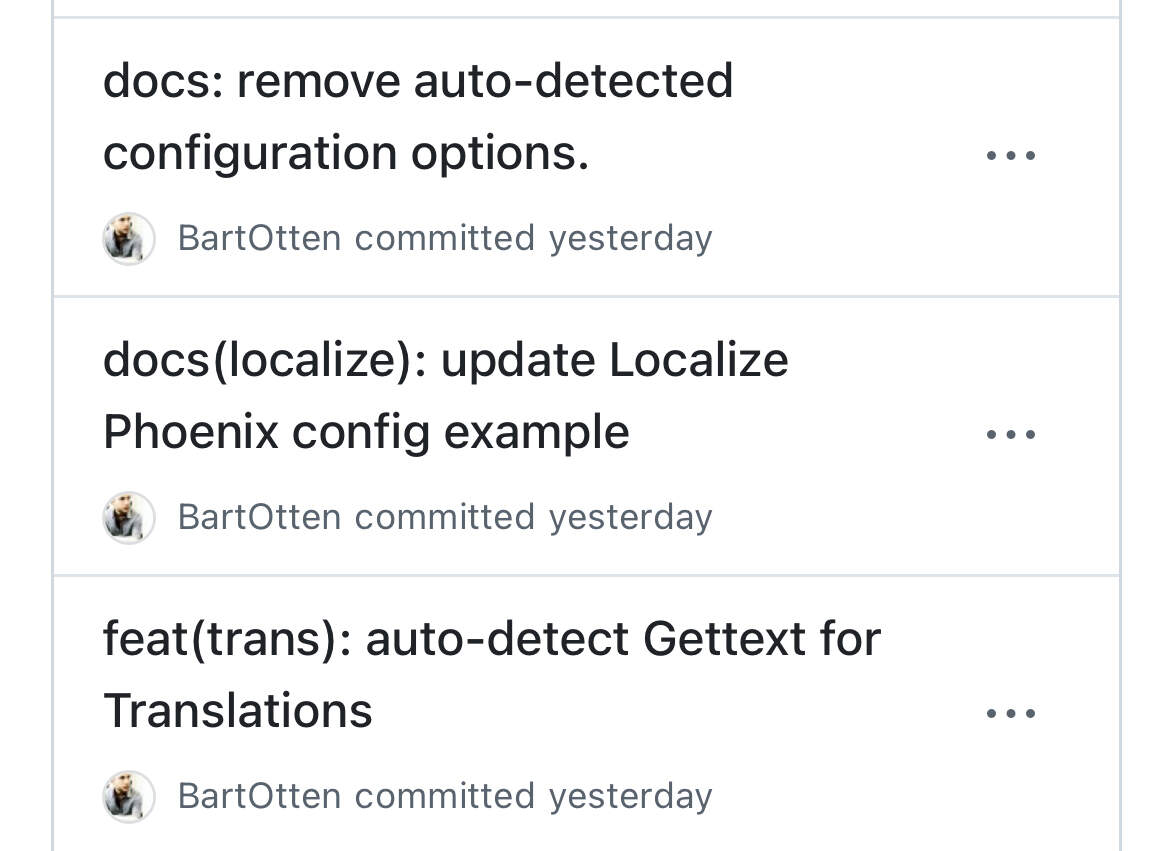Expand ellipsis for 'auto-detect Gettext for Translations' commit
The height and width of the screenshot is (851, 1170).
[1010, 714]
